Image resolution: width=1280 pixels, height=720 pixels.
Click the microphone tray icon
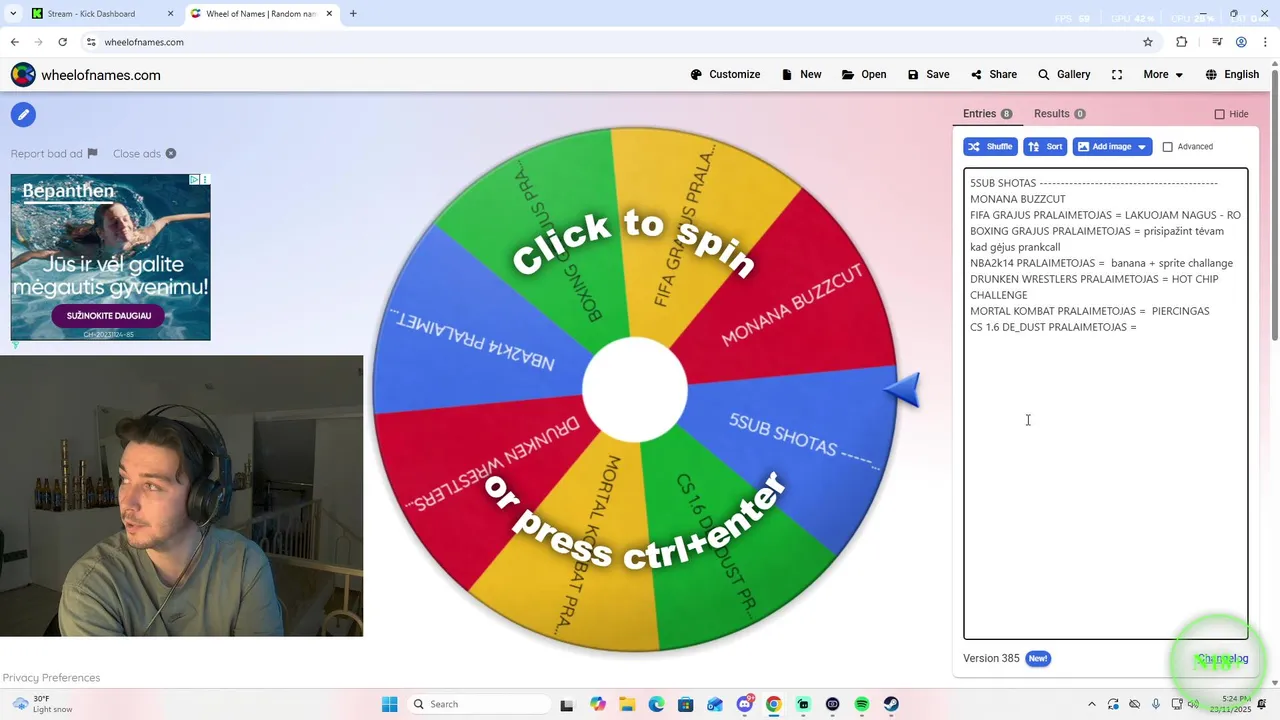click(x=1156, y=704)
